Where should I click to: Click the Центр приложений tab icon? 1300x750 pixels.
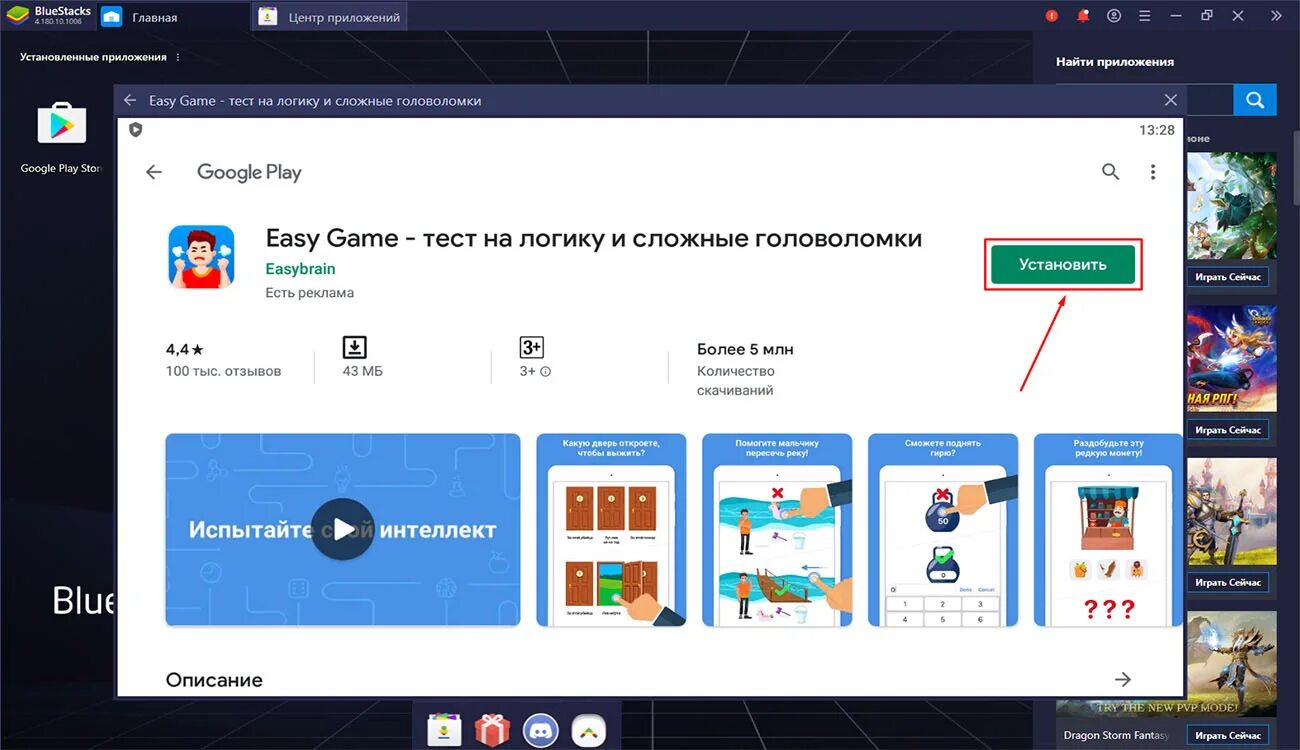tap(268, 17)
